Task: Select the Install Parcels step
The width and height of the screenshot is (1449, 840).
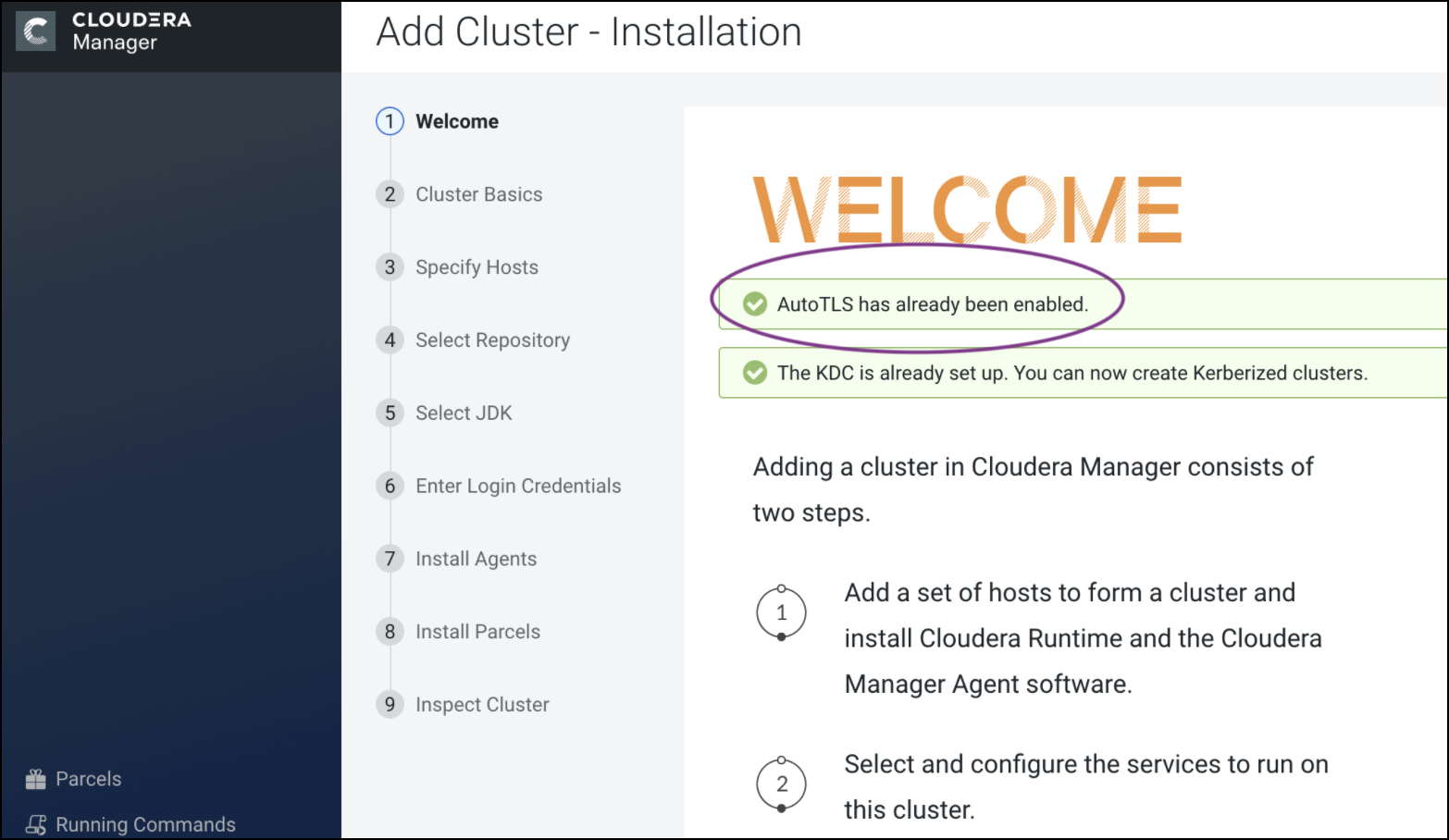Action: [x=477, y=632]
